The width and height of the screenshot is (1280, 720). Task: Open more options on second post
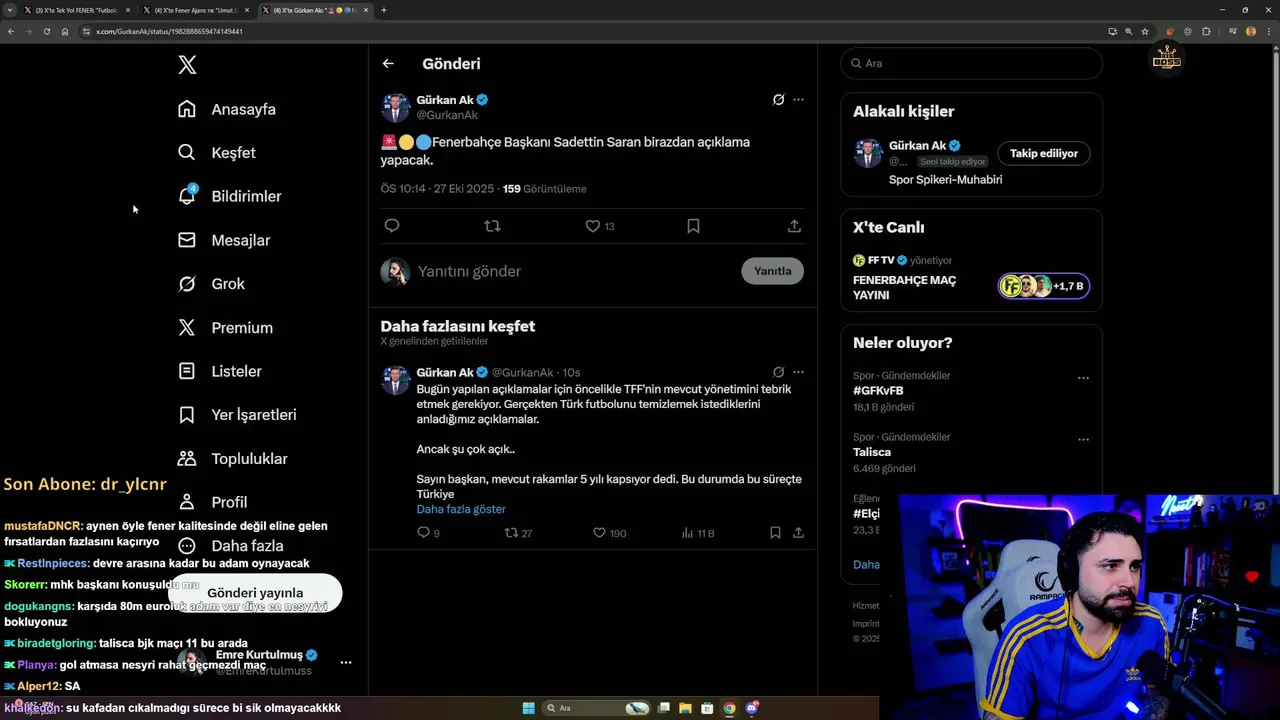(x=798, y=372)
